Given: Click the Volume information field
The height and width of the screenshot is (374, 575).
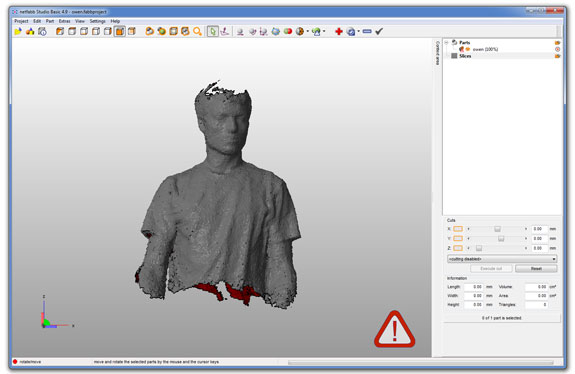Looking at the screenshot, I should (536, 287).
